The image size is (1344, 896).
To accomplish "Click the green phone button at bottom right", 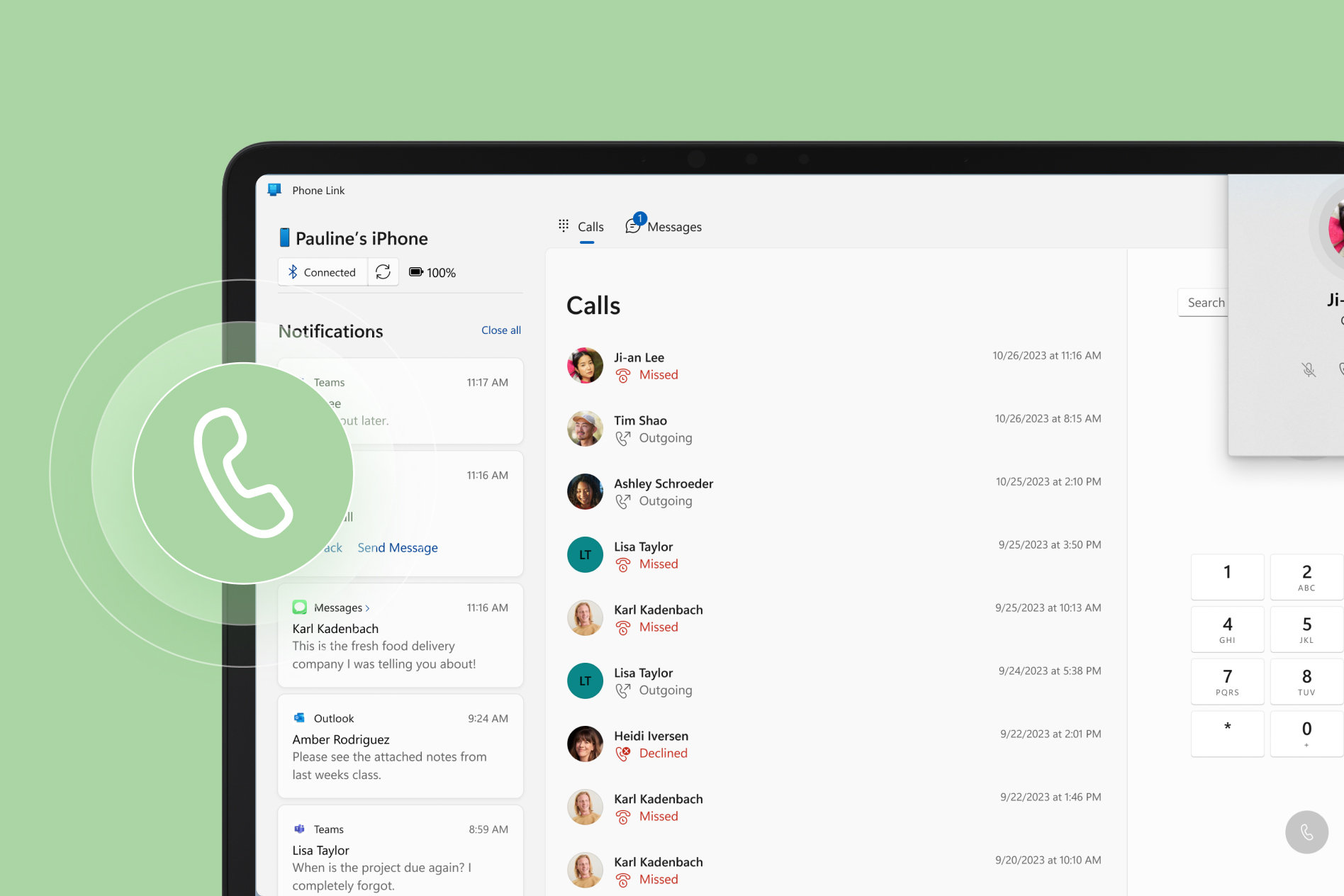I will tap(1306, 832).
